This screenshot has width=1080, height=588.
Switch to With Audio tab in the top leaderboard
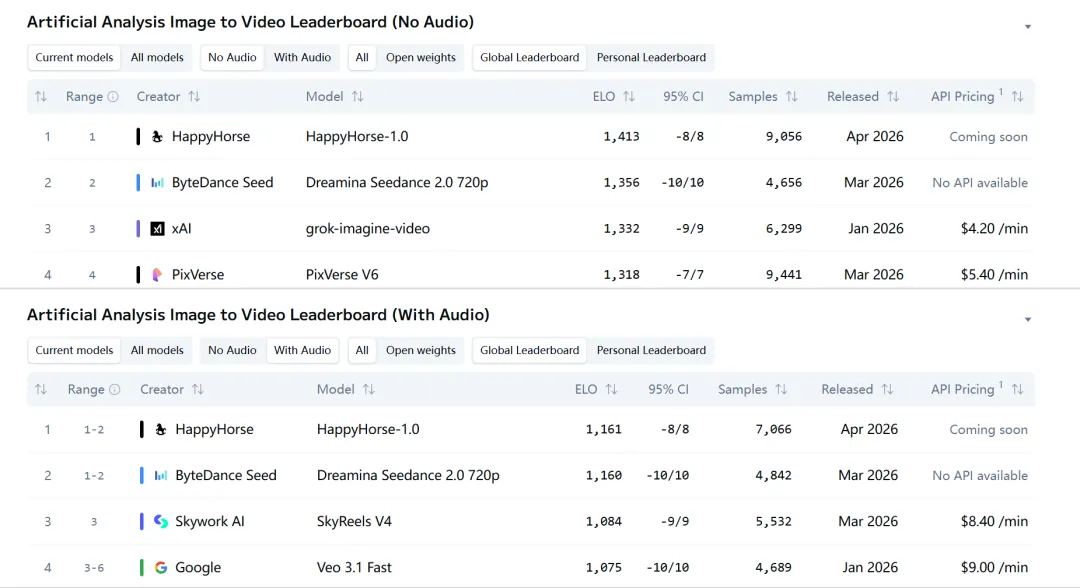pyautogui.click(x=302, y=58)
